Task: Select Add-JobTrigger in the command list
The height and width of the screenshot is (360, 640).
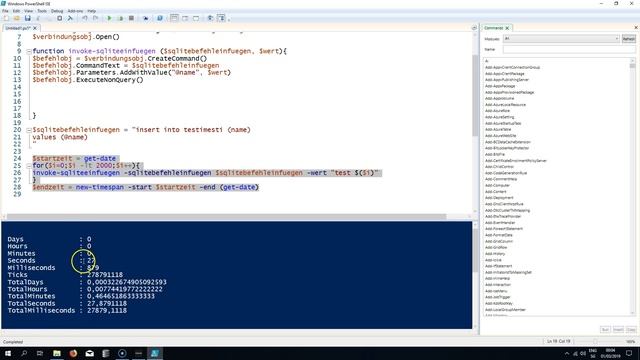Action: point(498,297)
